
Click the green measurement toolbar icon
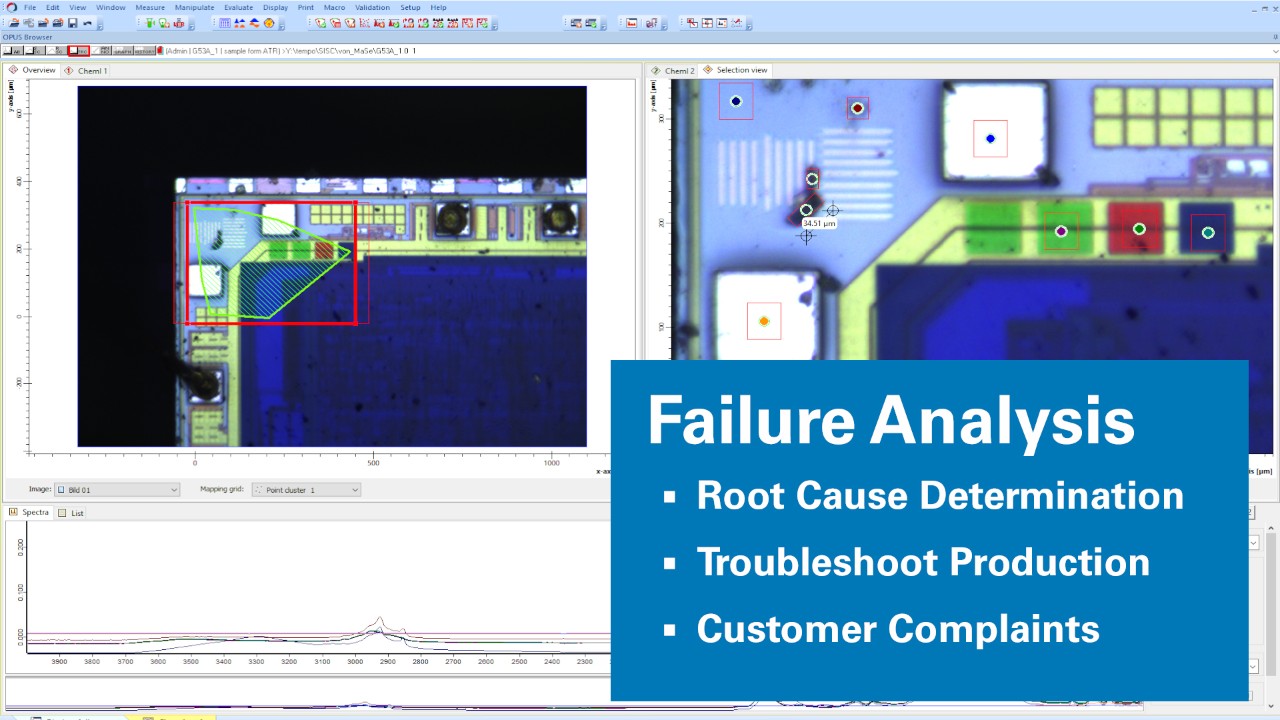(x=150, y=23)
